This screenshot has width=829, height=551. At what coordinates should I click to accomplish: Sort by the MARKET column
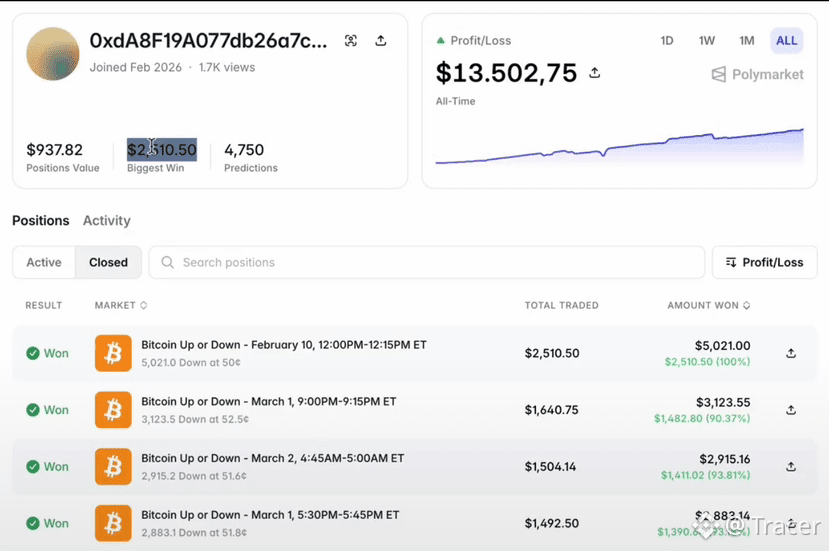121,306
